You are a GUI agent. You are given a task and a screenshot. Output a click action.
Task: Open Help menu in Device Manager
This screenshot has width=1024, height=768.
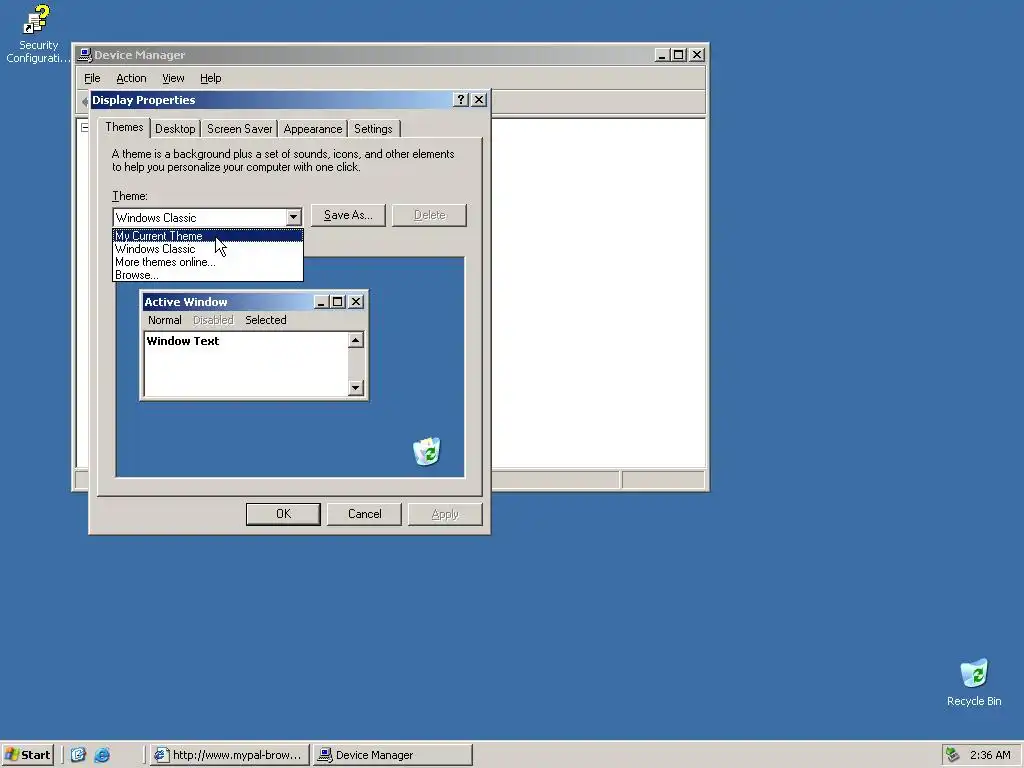click(x=210, y=78)
